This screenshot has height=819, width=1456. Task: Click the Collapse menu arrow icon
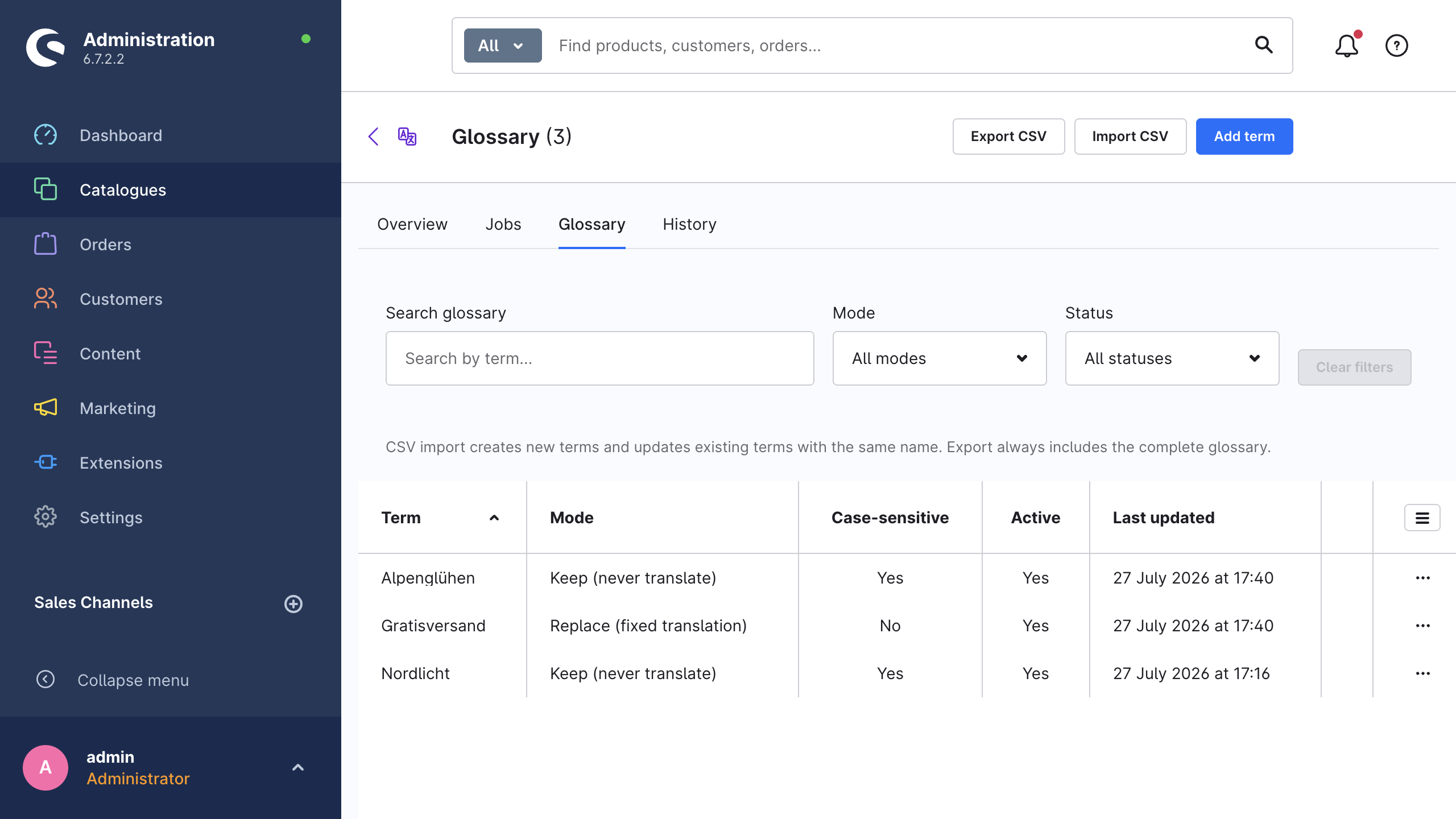point(45,680)
